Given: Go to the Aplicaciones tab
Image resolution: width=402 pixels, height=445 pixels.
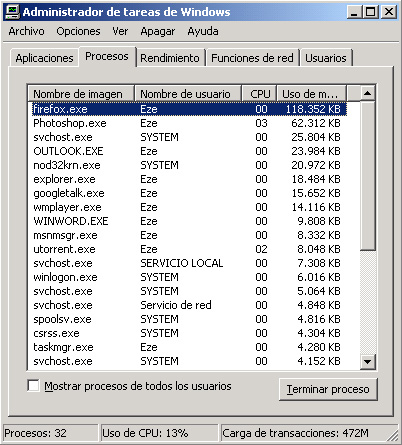Looking at the screenshot, I should [x=44, y=58].
